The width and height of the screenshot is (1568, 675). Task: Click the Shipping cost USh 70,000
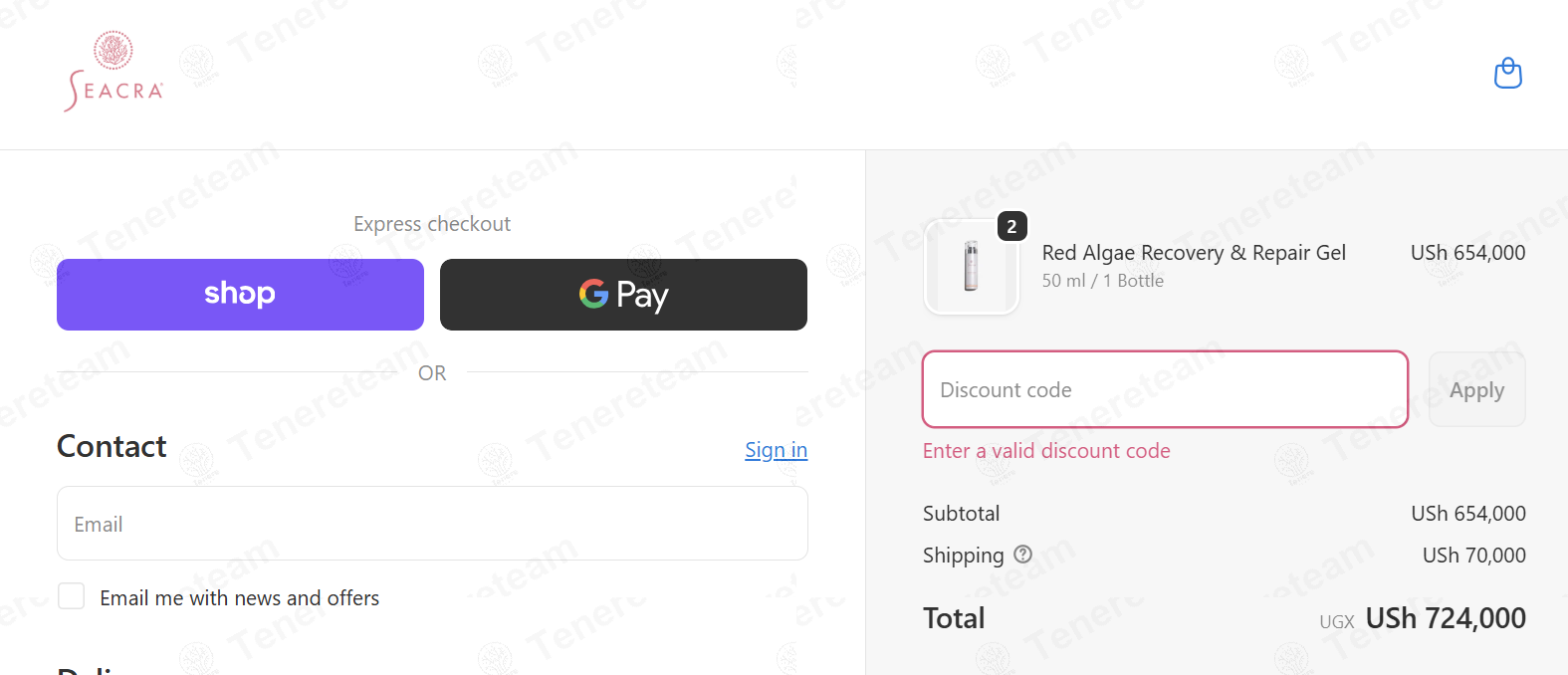1473,556
